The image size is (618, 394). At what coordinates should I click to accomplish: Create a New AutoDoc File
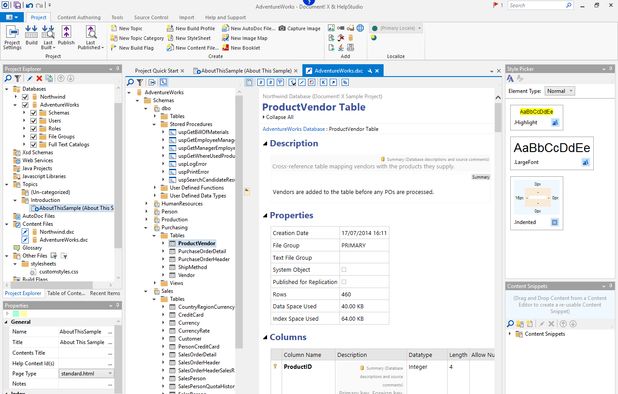(248, 28)
